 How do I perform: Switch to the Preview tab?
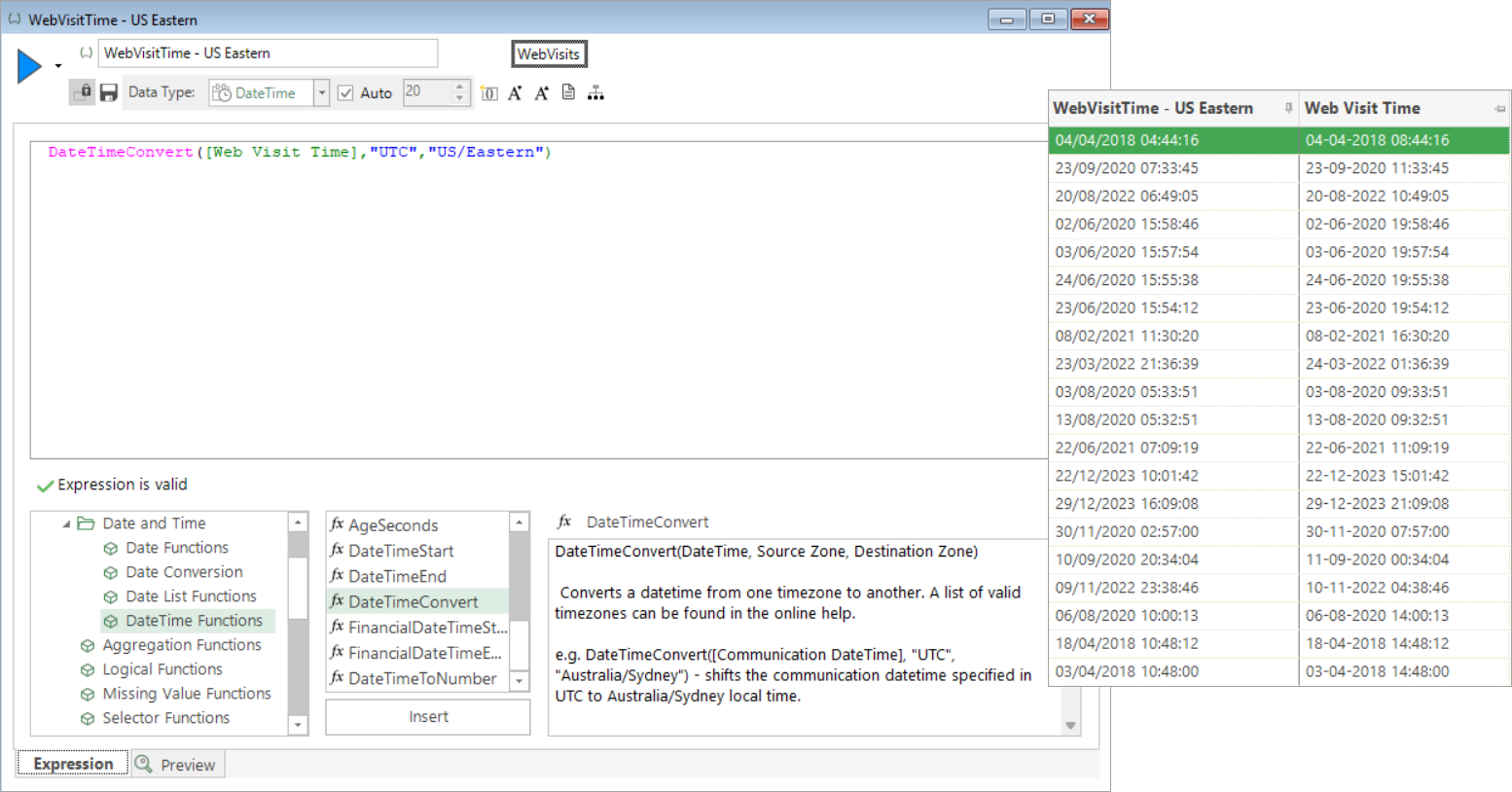pyautogui.click(x=177, y=765)
